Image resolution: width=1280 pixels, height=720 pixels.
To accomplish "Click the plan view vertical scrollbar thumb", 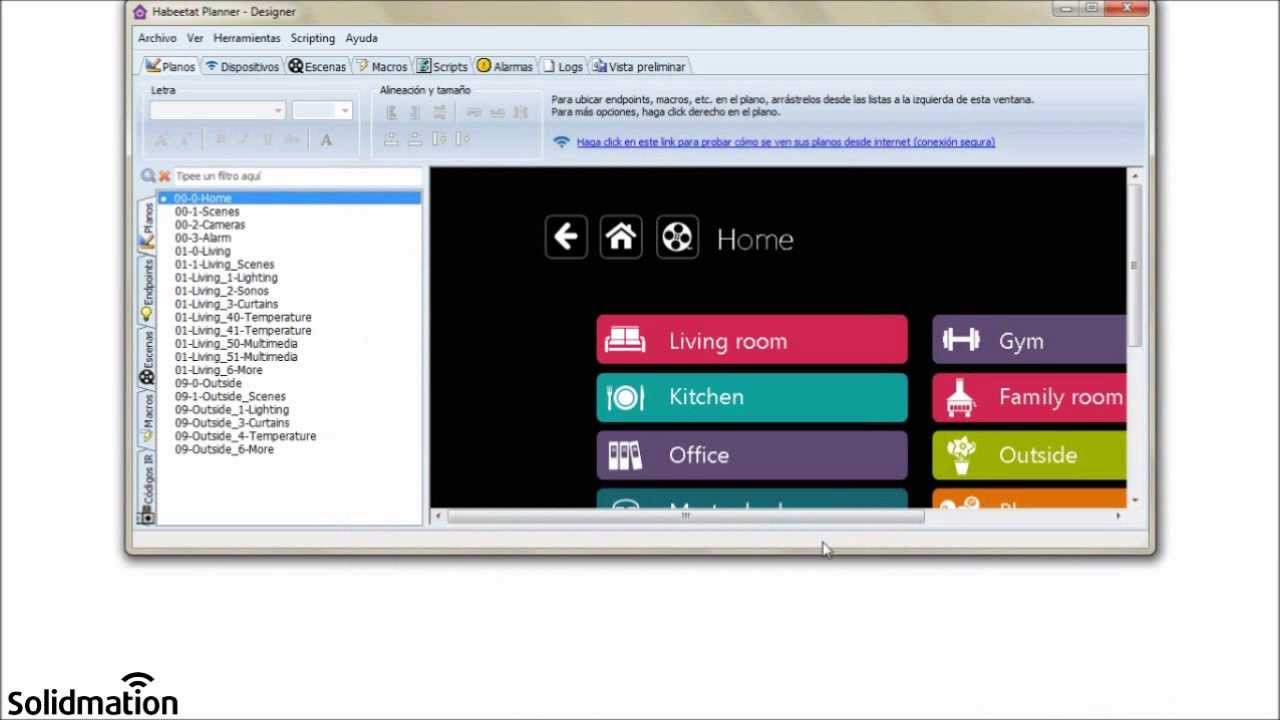I will pos(1134,266).
